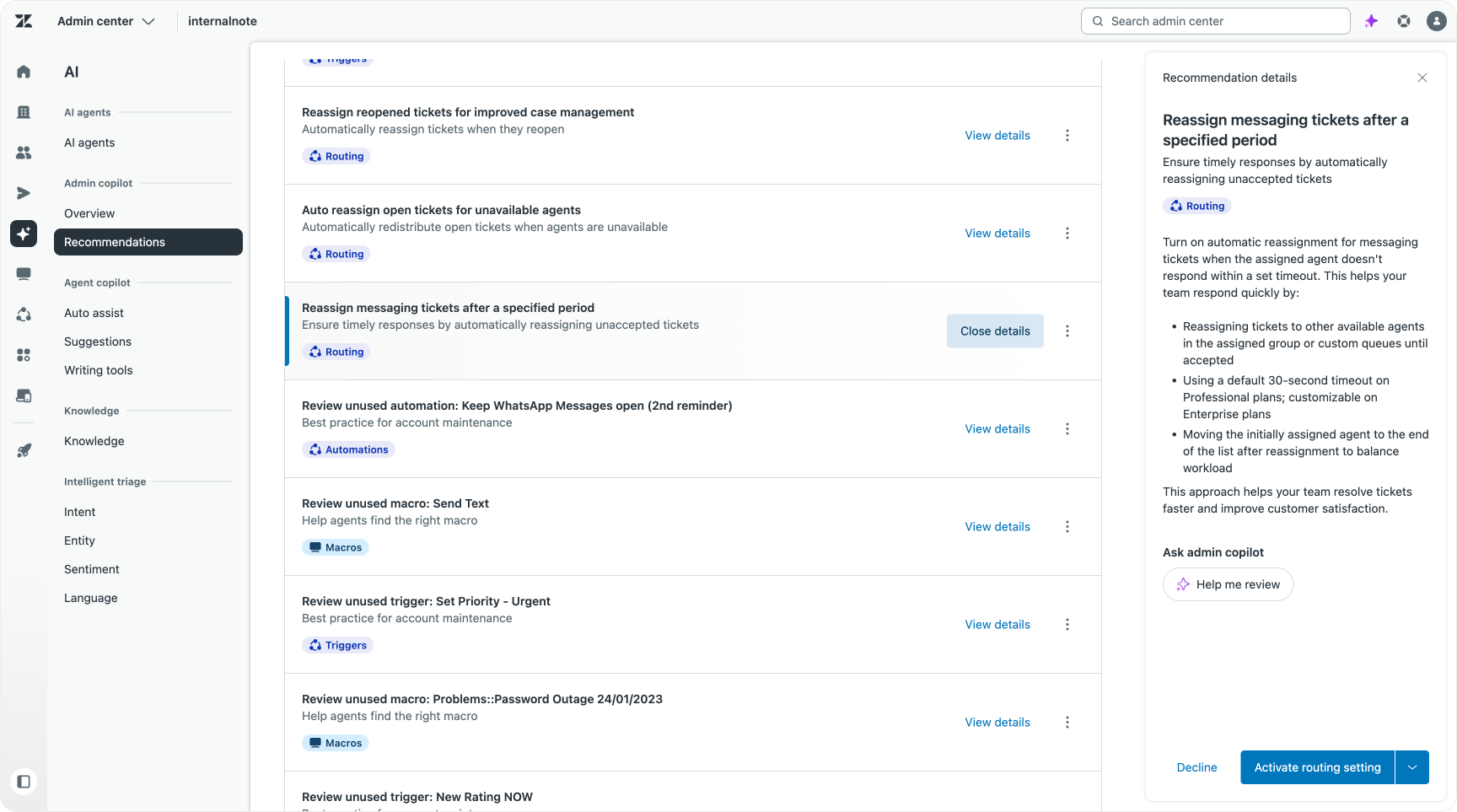
Task: View details for Password Outage macro
Action: pyautogui.click(x=997, y=723)
